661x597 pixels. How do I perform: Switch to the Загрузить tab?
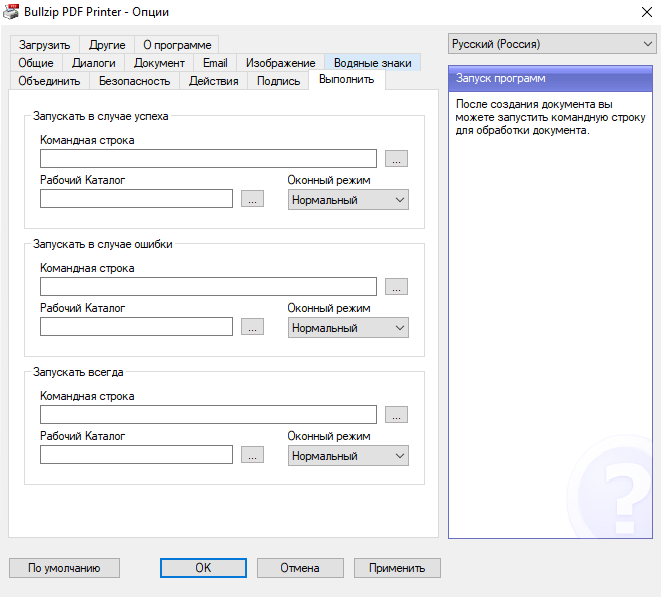(x=44, y=45)
